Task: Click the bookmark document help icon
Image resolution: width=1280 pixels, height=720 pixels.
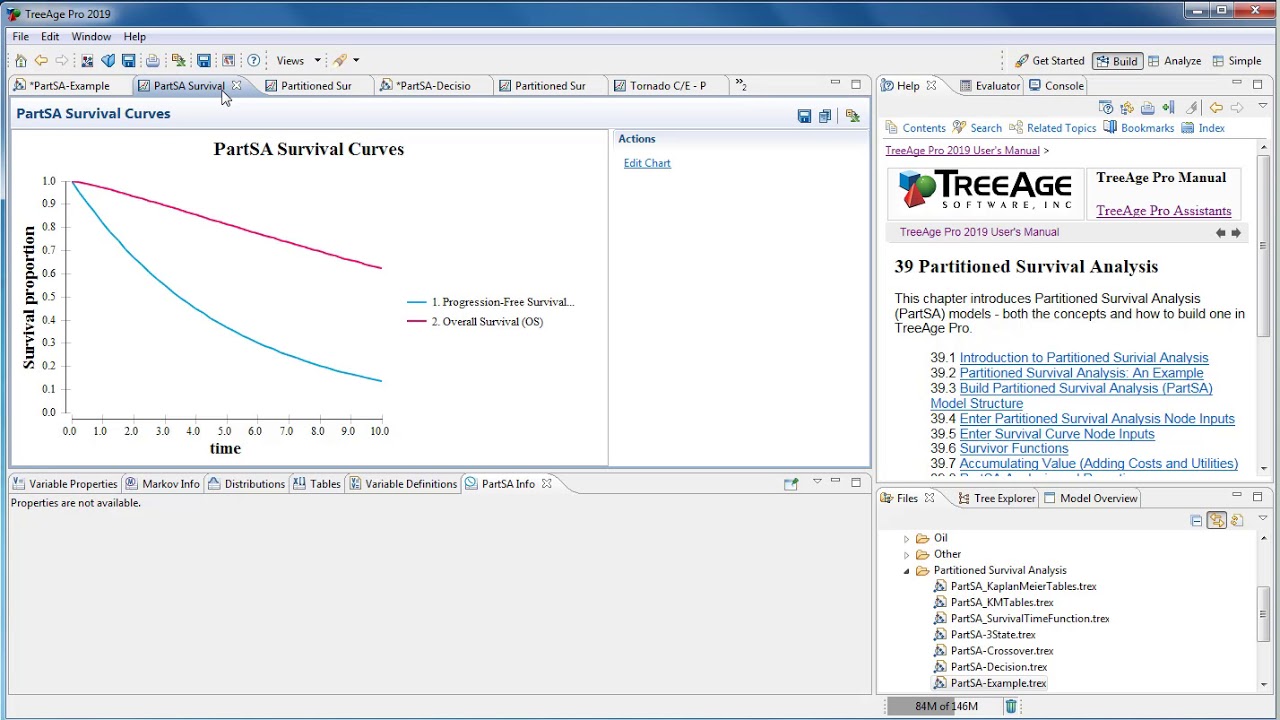Action: pyautogui.click(x=1168, y=108)
